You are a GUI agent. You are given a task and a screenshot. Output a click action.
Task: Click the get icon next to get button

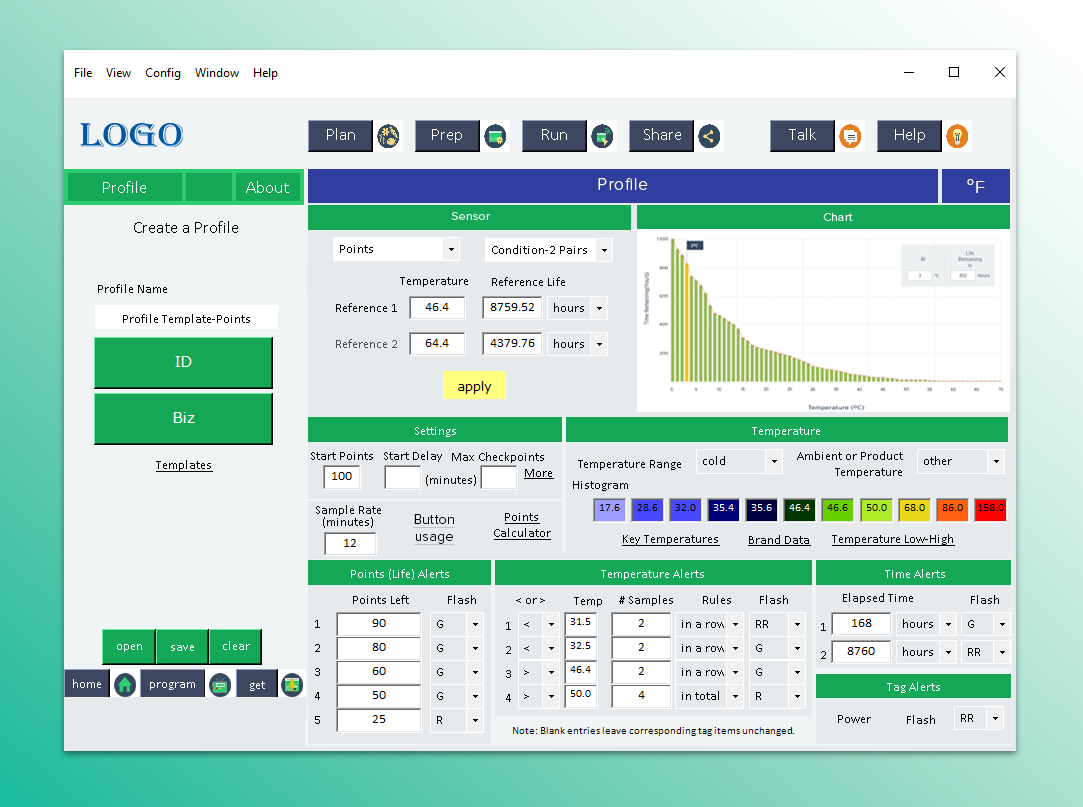point(292,685)
